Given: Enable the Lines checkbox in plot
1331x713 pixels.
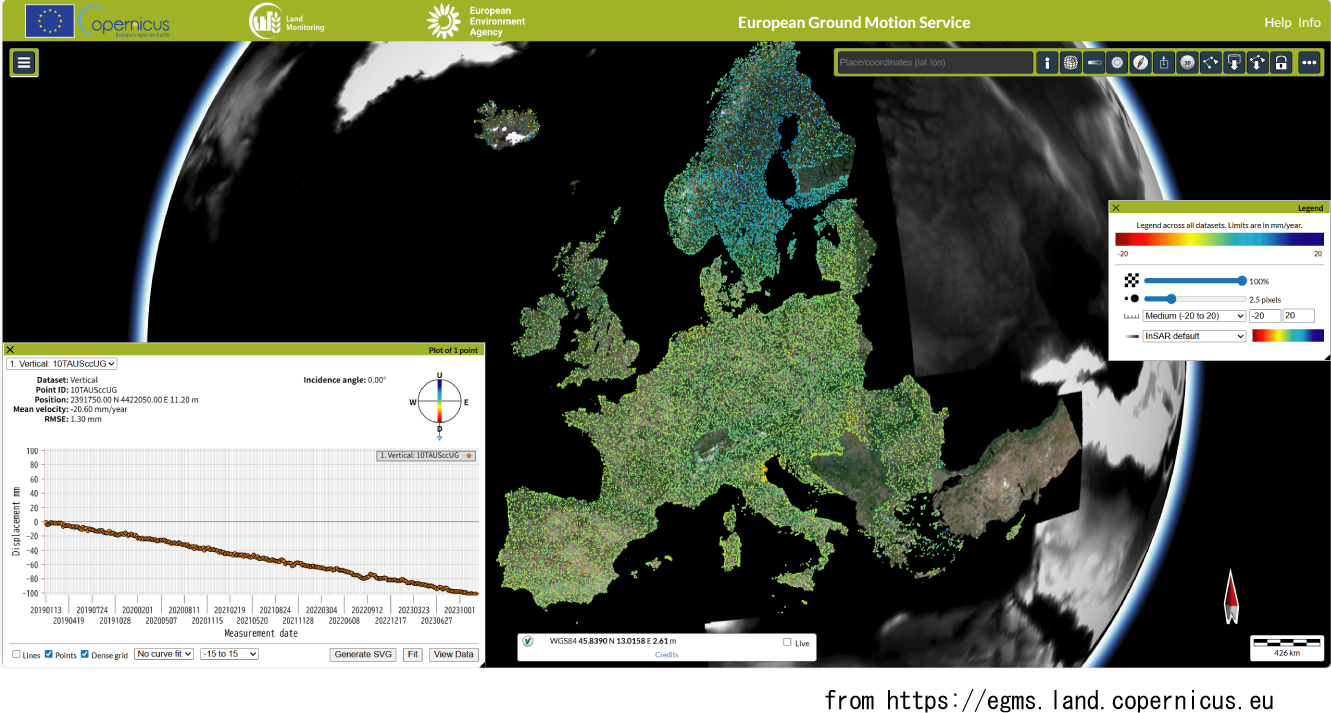Looking at the screenshot, I should [x=16, y=654].
